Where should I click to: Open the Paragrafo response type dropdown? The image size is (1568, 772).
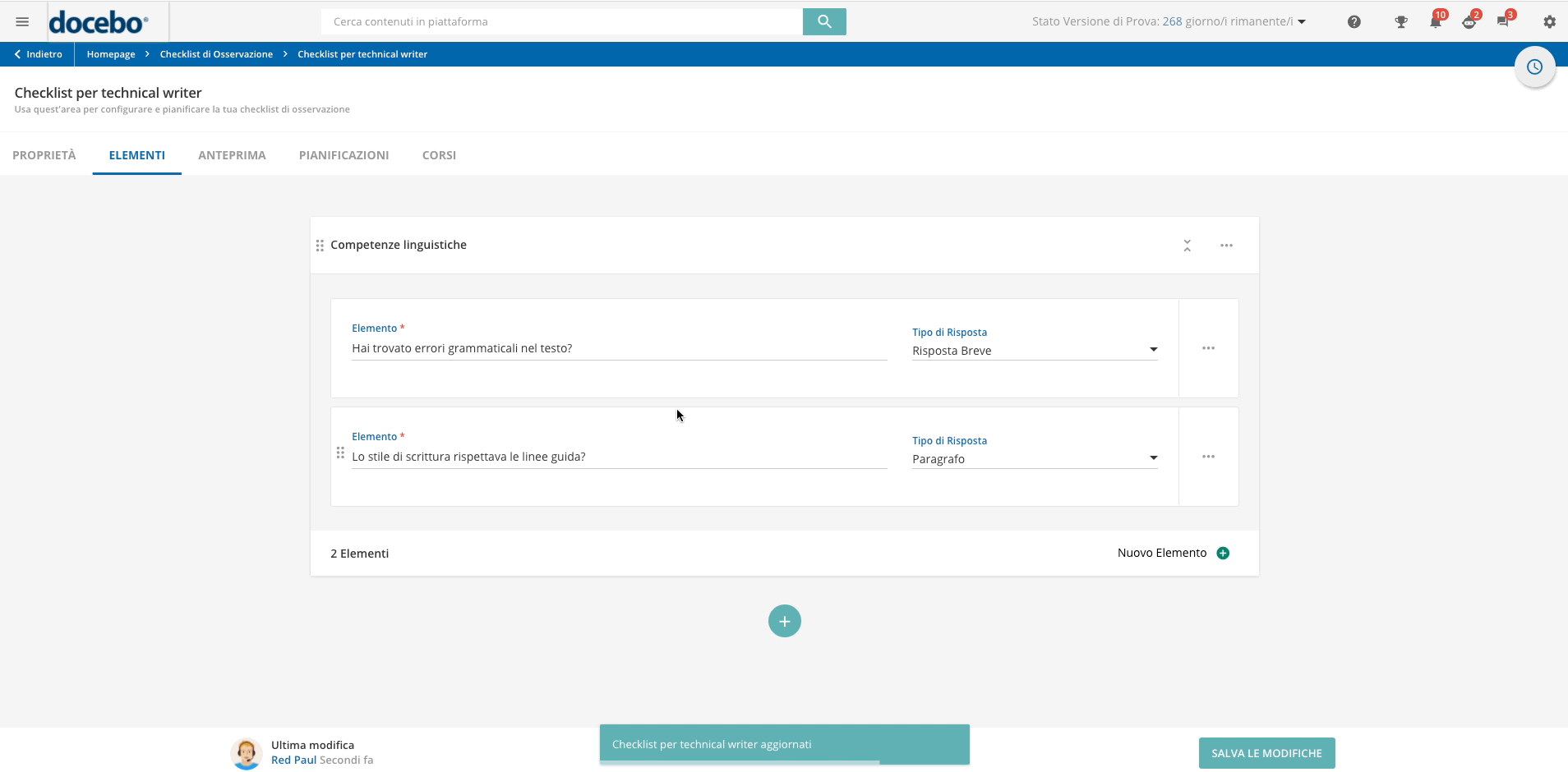click(1035, 459)
